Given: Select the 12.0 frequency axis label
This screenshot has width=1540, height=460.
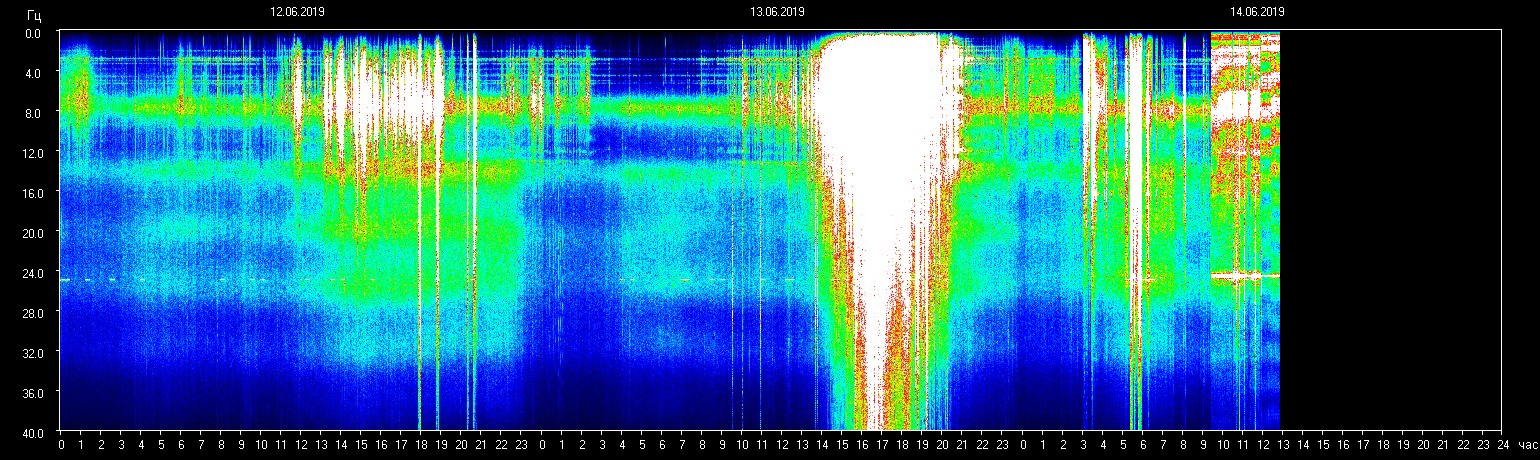Looking at the screenshot, I should coord(34,152).
